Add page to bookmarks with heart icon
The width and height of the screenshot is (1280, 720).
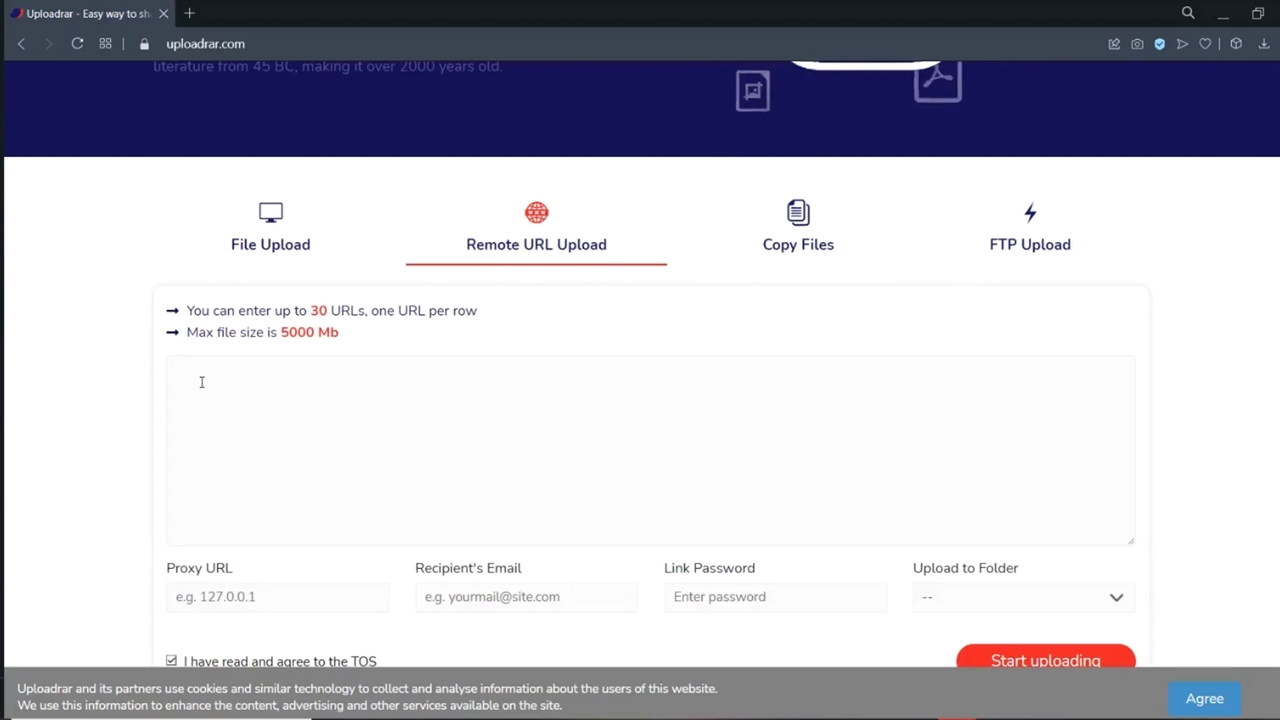[x=1205, y=44]
